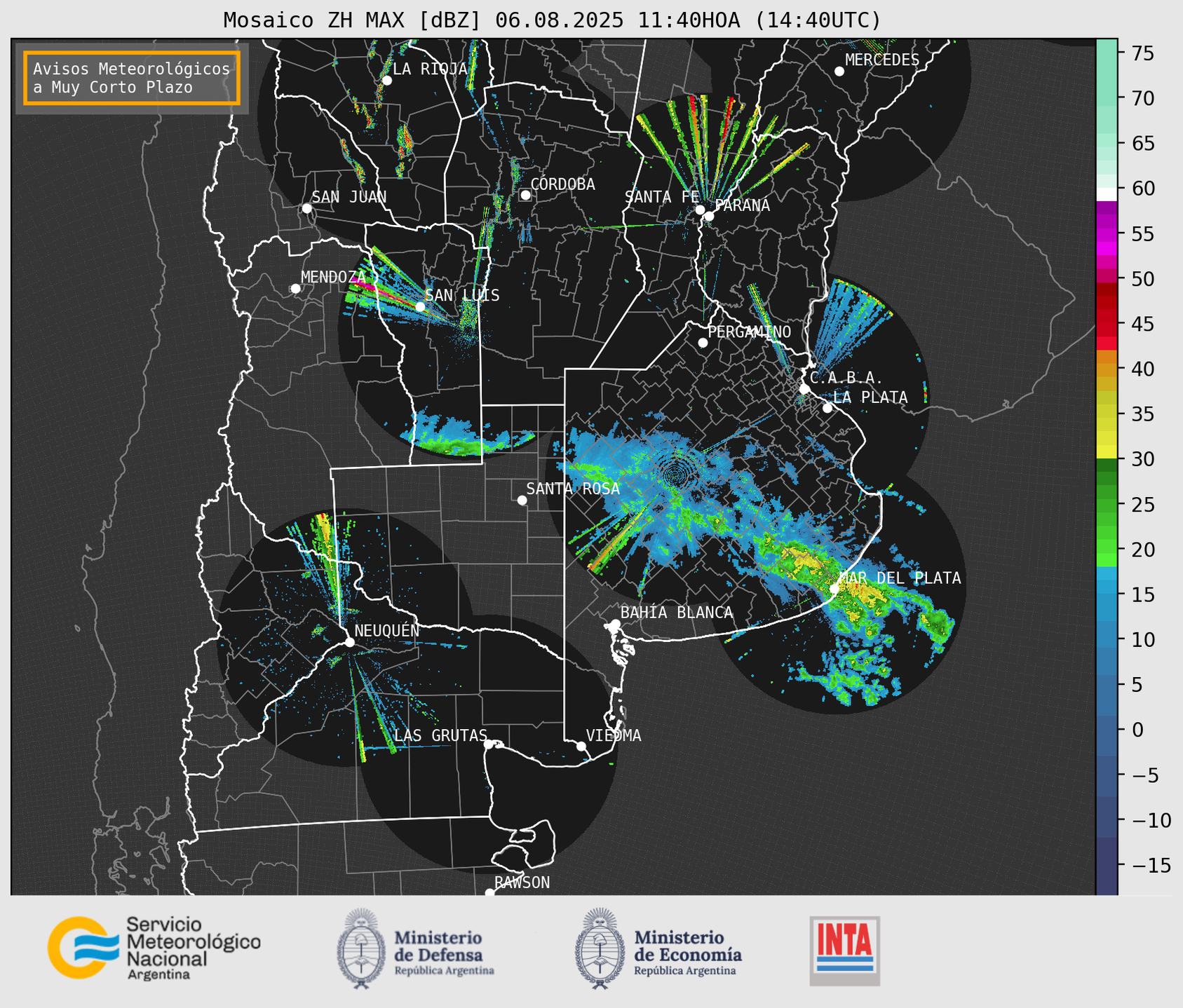Click the Ministerio de Economía emblem
The width and height of the screenshot is (1183, 1008).
pos(600,948)
